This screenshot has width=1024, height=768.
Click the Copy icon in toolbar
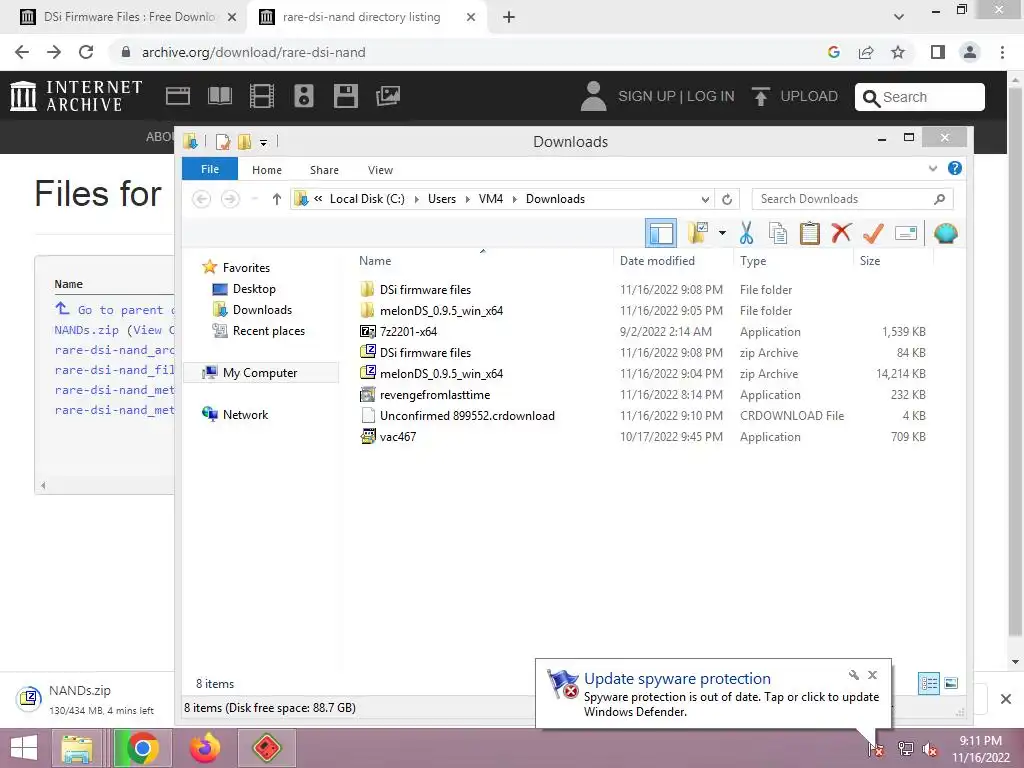(x=777, y=233)
